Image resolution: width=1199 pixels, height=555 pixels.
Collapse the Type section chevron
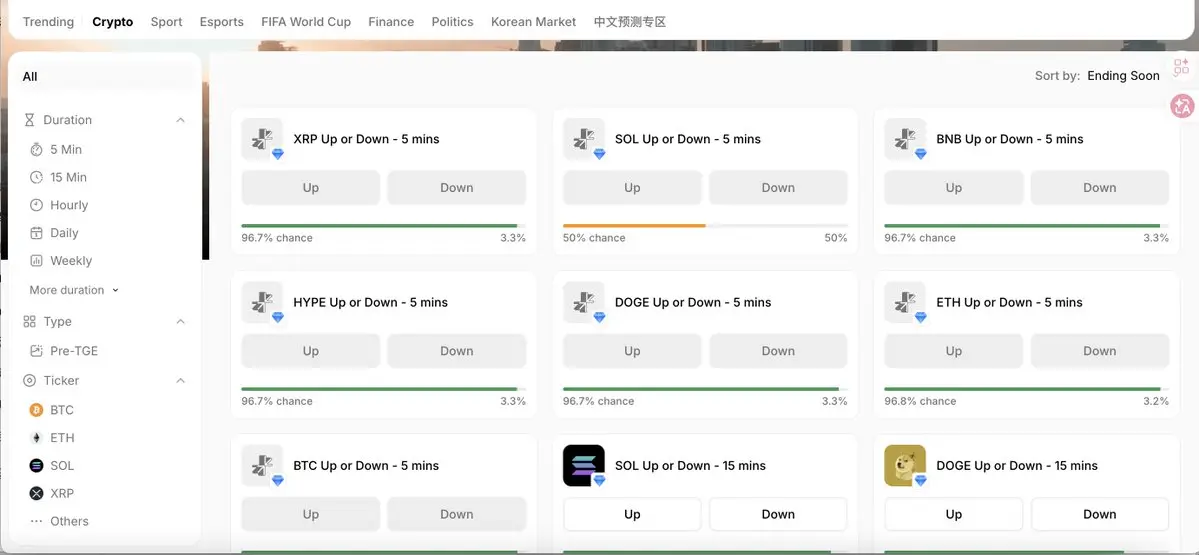(x=180, y=322)
